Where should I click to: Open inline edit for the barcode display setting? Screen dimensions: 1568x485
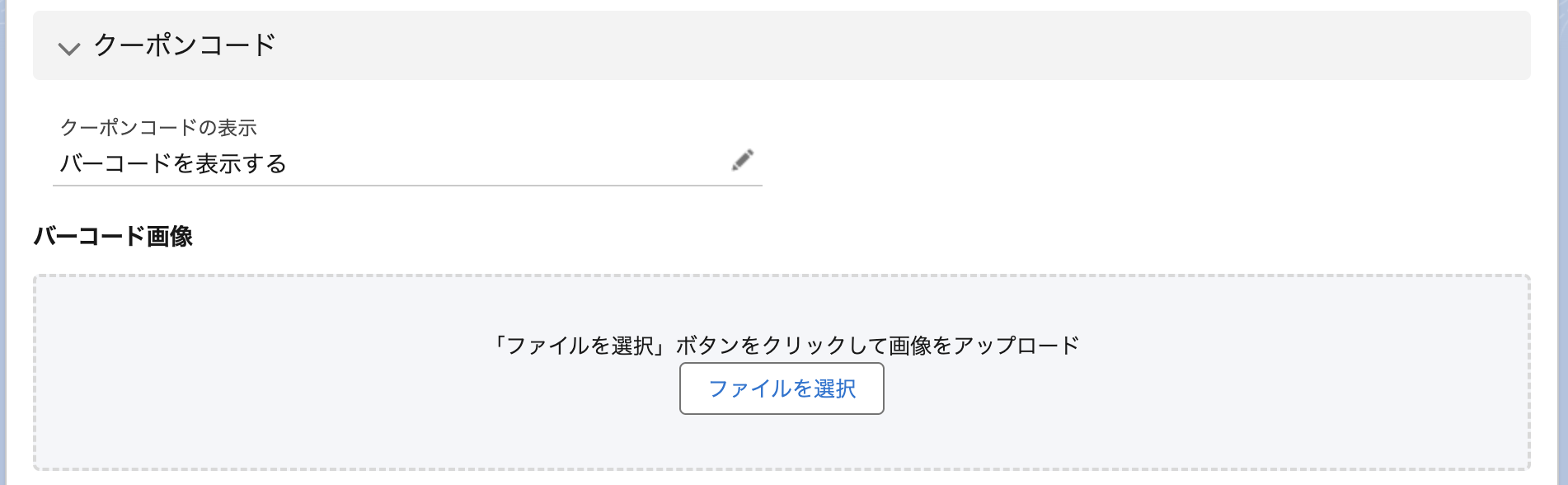(x=742, y=160)
